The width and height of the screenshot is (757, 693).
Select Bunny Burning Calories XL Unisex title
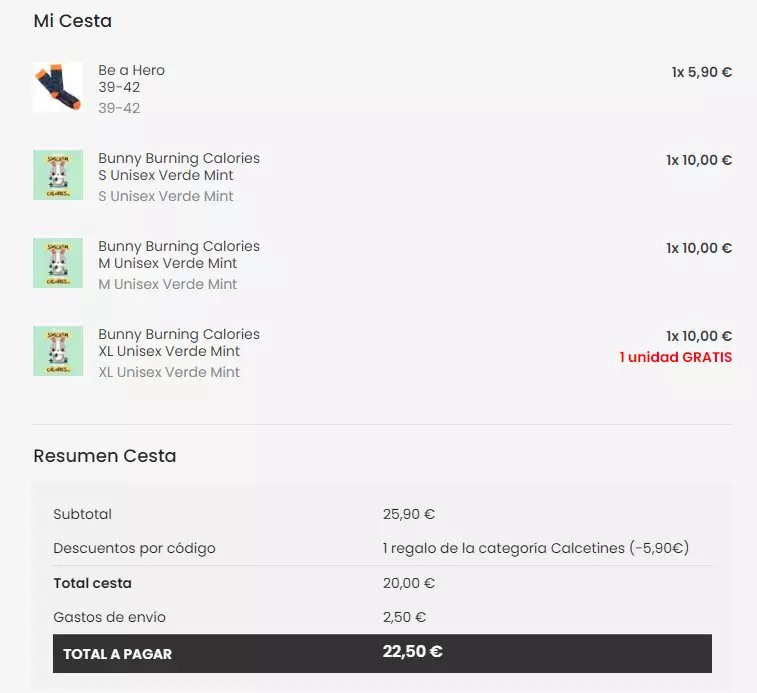(x=179, y=342)
